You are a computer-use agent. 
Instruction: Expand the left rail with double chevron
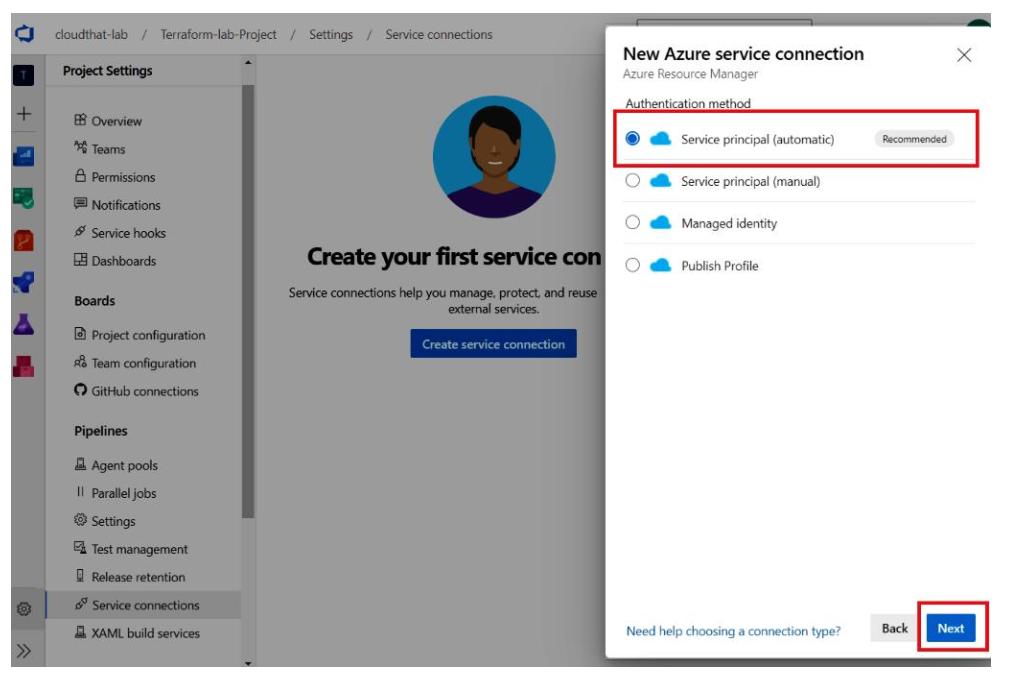click(24, 650)
